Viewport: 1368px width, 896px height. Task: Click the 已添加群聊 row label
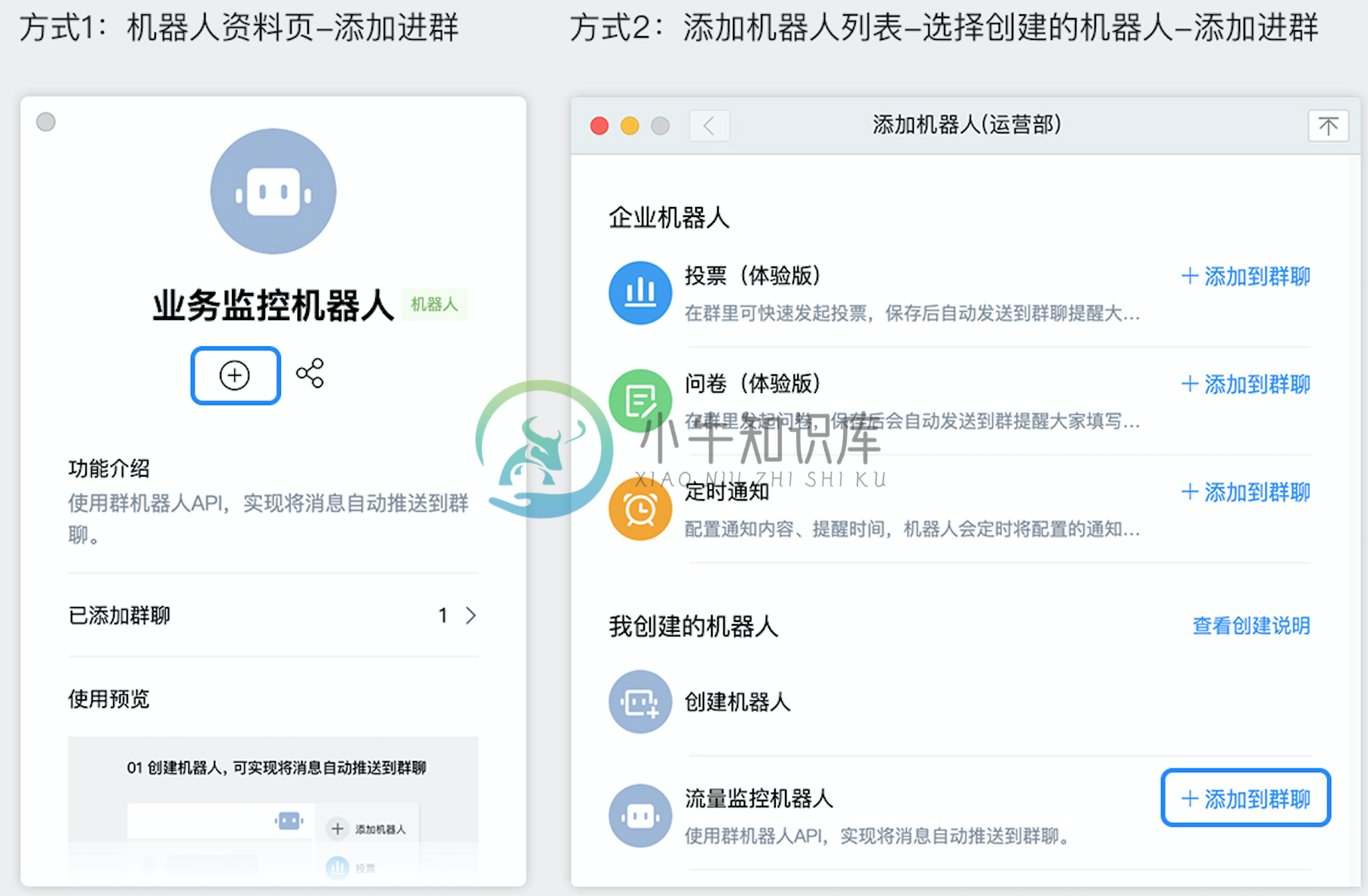tap(119, 615)
